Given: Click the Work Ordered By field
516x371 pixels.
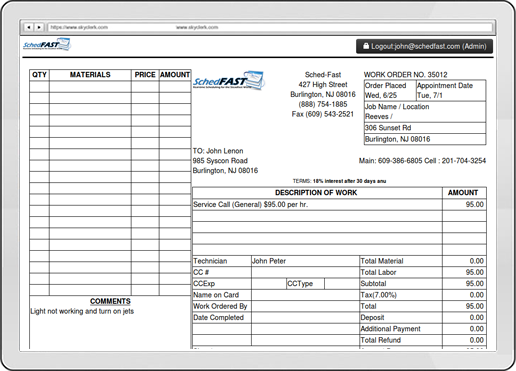Looking at the screenshot, I should 305,306.
